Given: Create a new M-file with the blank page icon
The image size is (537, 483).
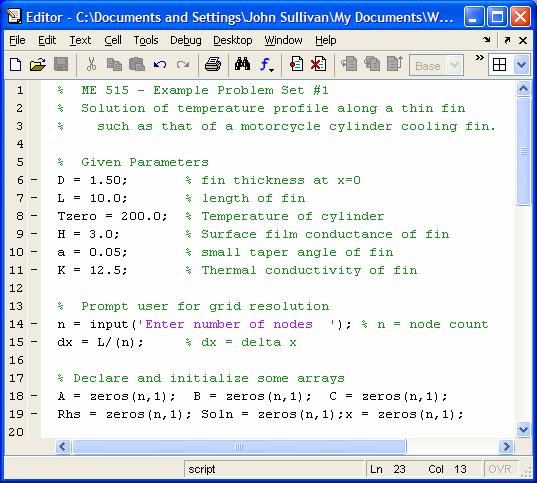Looking at the screenshot, I should coord(15,64).
